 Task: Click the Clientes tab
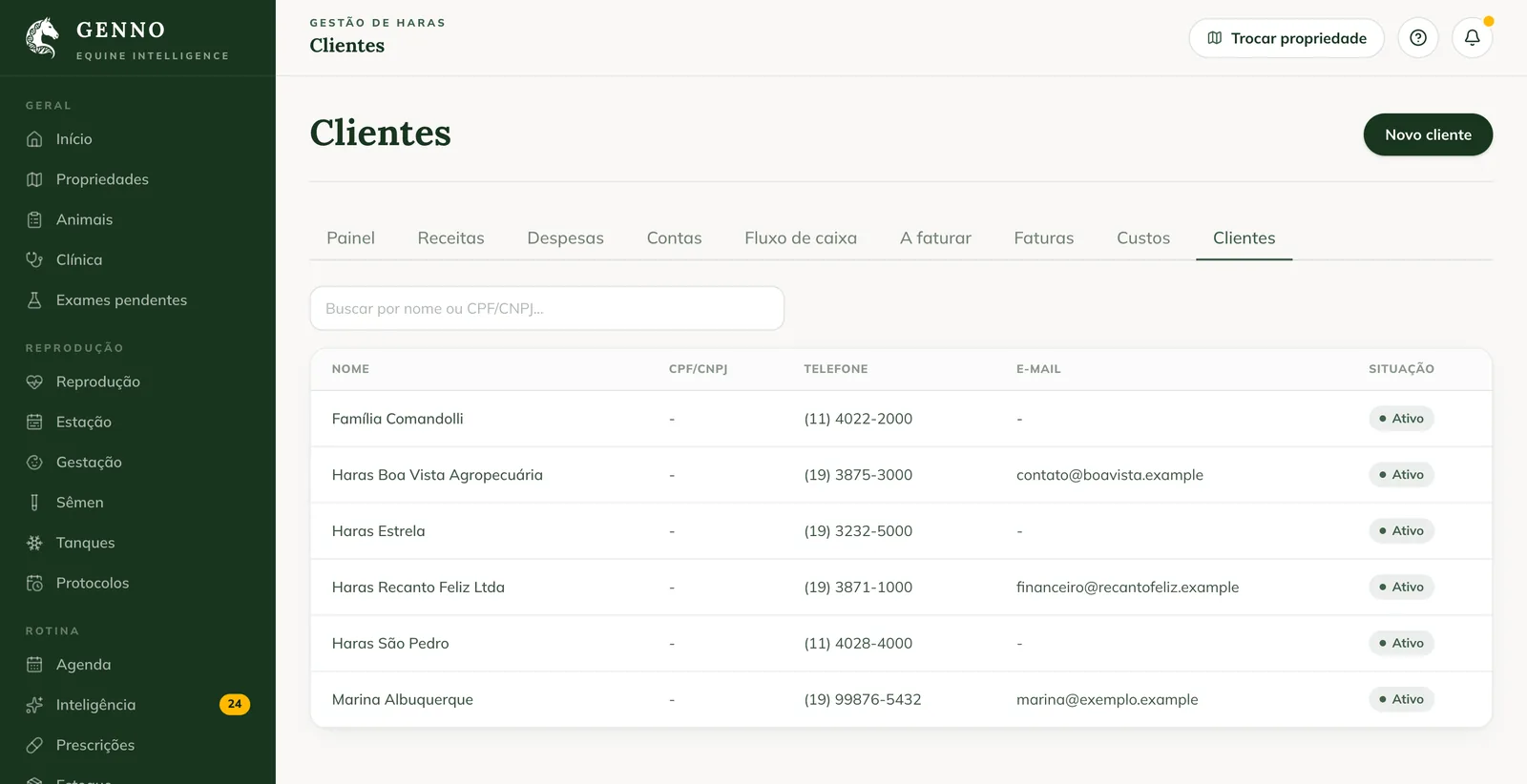[1244, 238]
